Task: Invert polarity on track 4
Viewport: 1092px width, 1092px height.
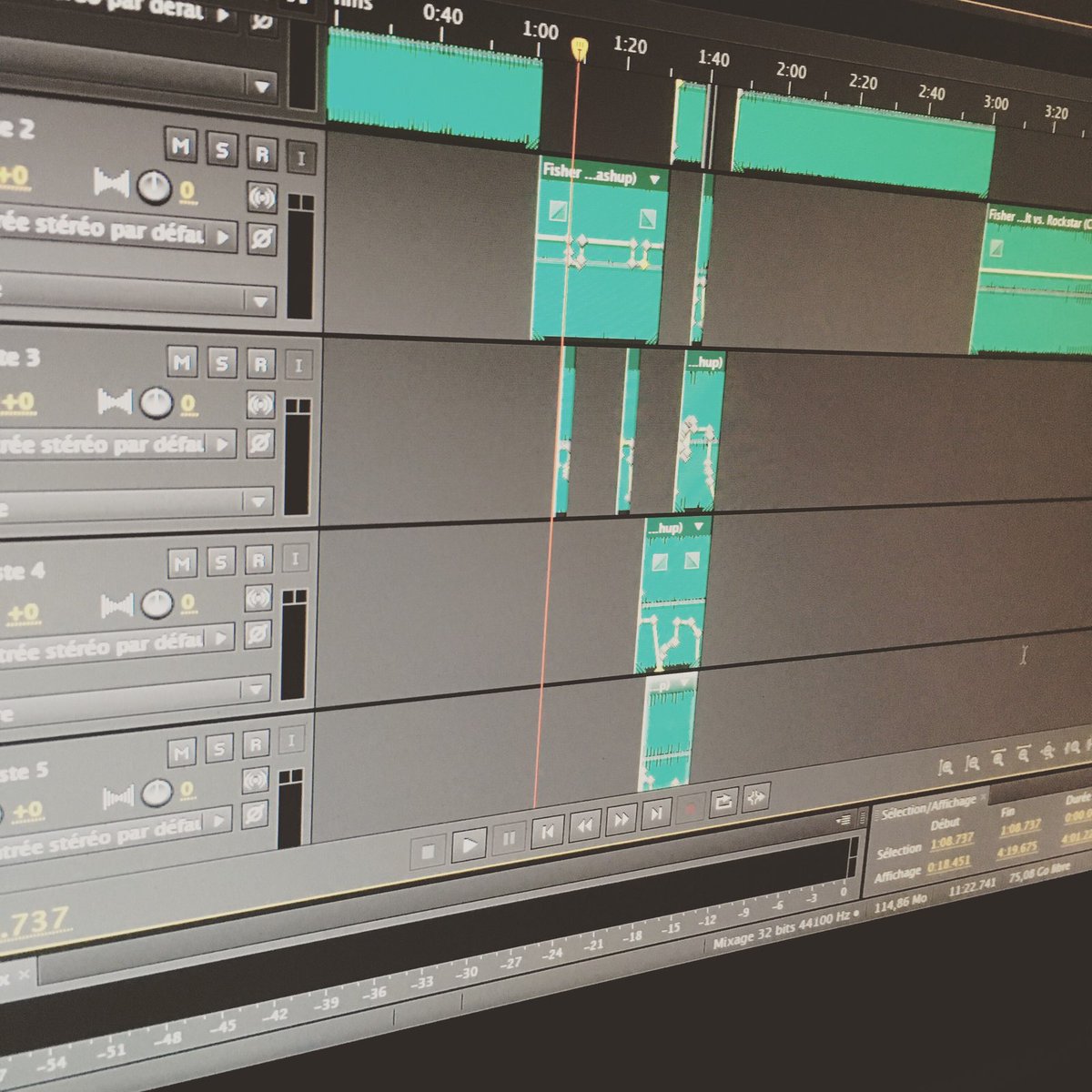Action: coord(258,634)
